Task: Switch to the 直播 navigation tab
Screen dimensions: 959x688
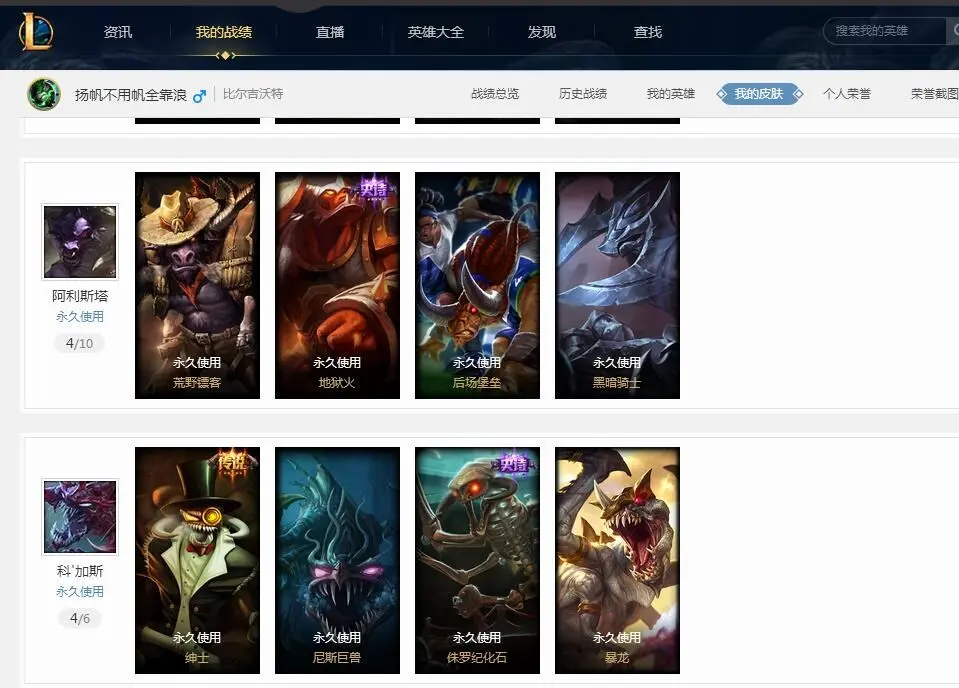Action: 330,32
